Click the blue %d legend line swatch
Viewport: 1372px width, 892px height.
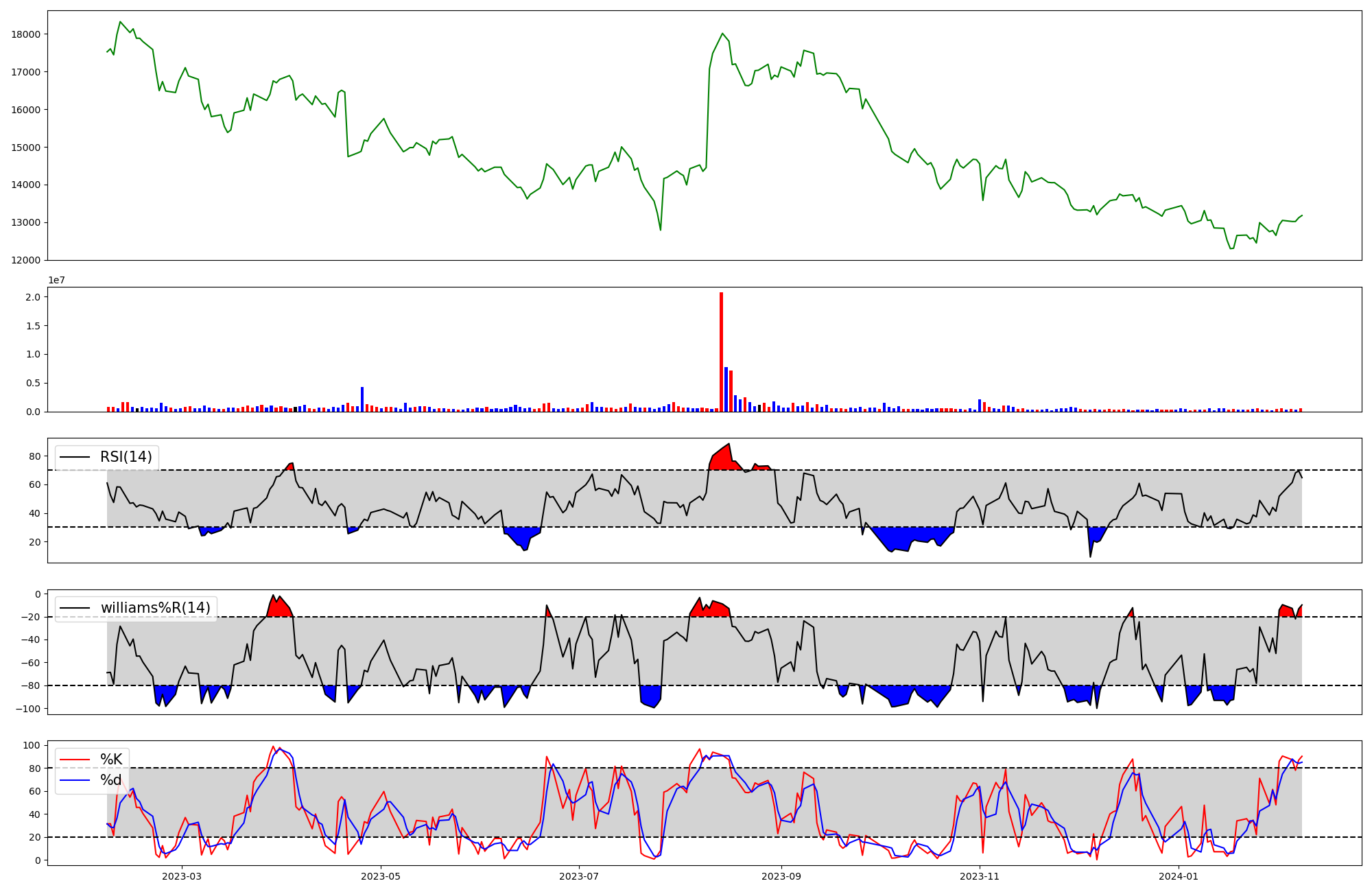point(75,780)
